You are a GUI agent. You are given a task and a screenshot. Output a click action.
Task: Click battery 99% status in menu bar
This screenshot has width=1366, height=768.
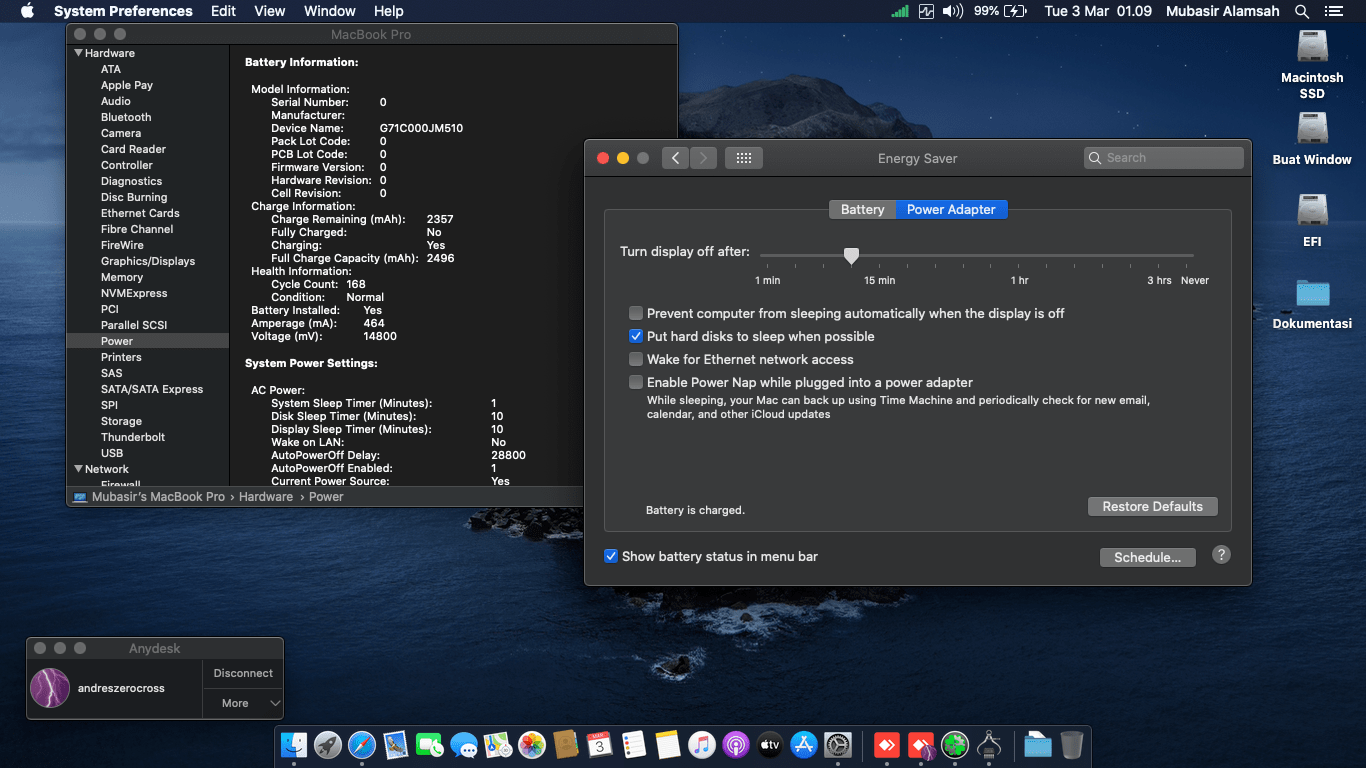(x=1000, y=11)
